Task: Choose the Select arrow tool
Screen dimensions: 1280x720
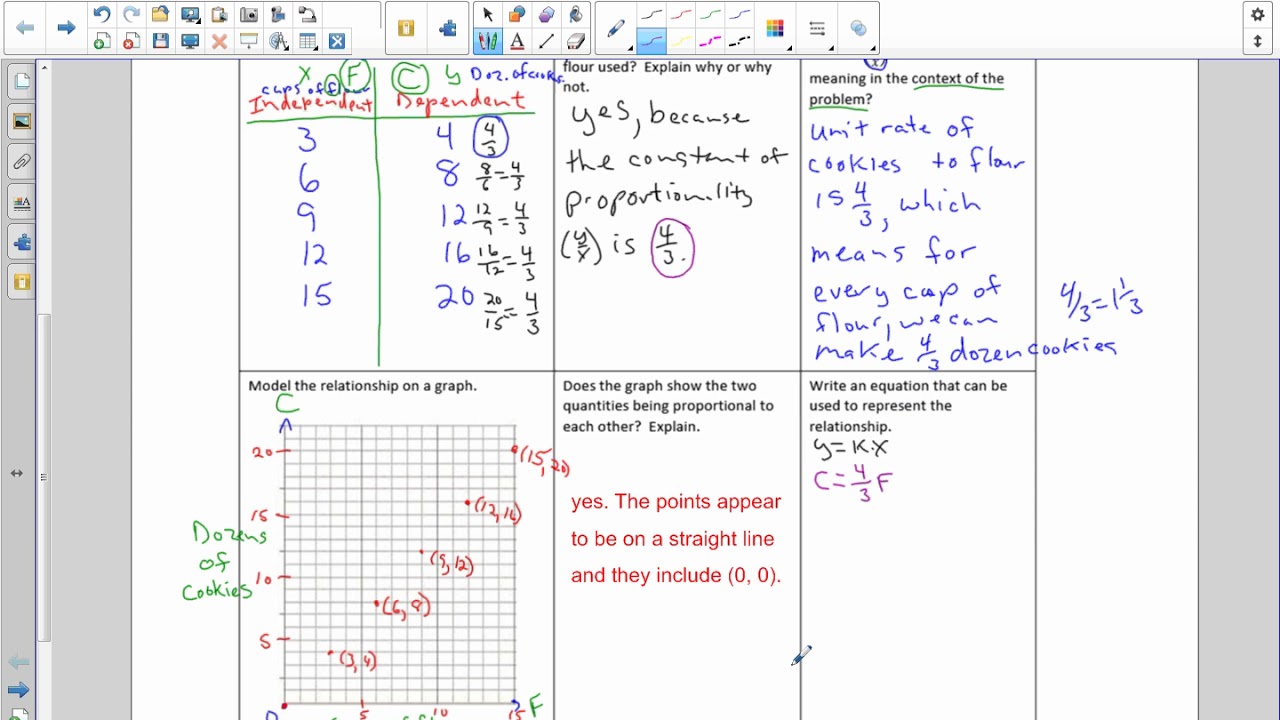Action: click(x=488, y=14)
